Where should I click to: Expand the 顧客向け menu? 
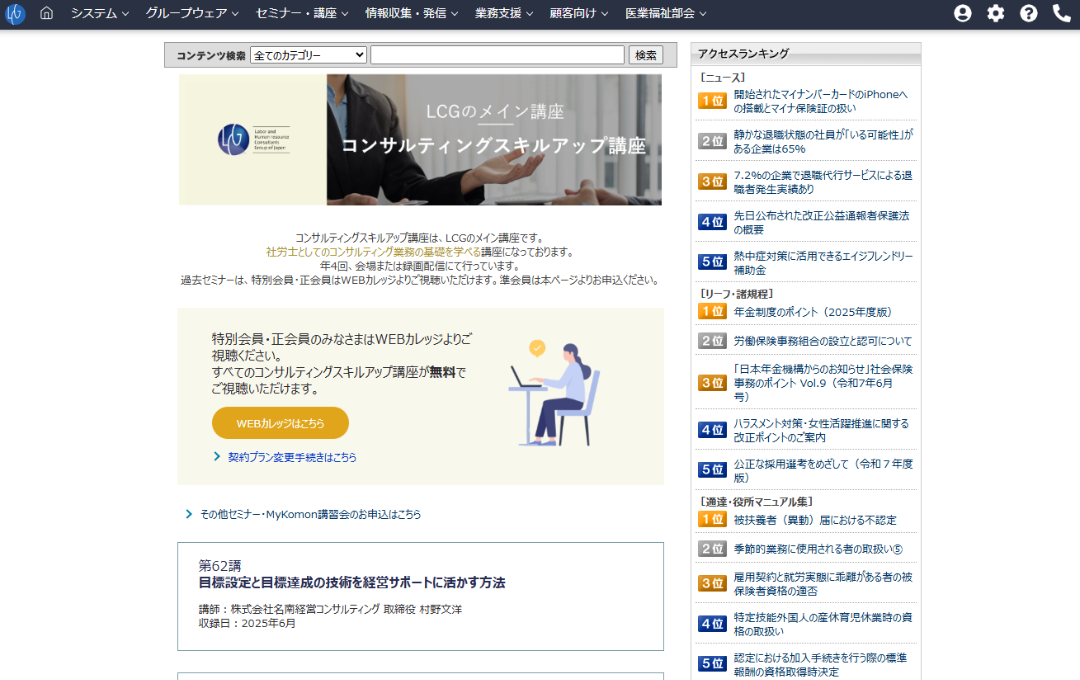[579, 13]
